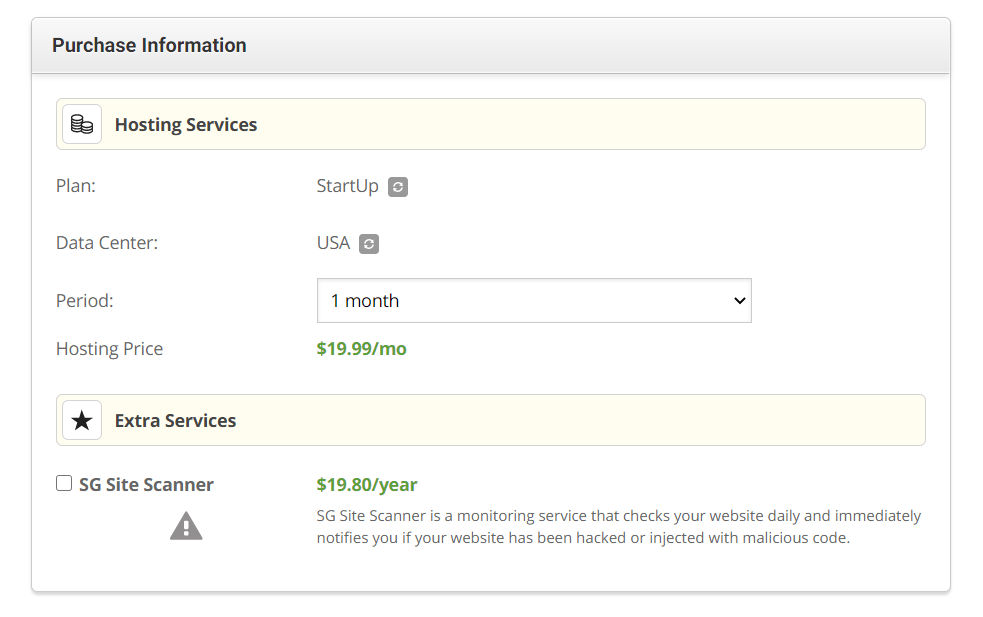Click the change data center icon beside USA

point(369,244)
